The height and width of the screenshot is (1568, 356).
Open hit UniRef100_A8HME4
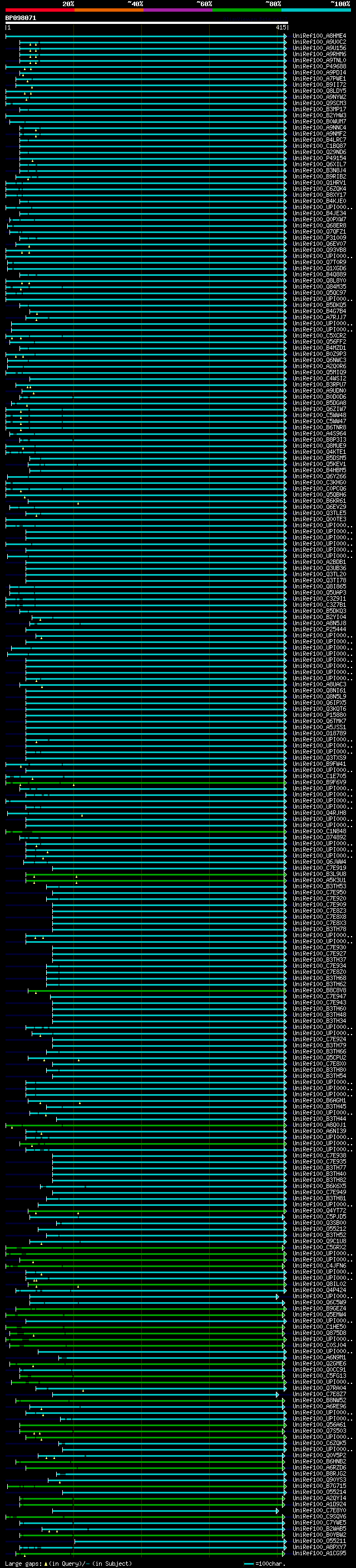pos(319,36)
